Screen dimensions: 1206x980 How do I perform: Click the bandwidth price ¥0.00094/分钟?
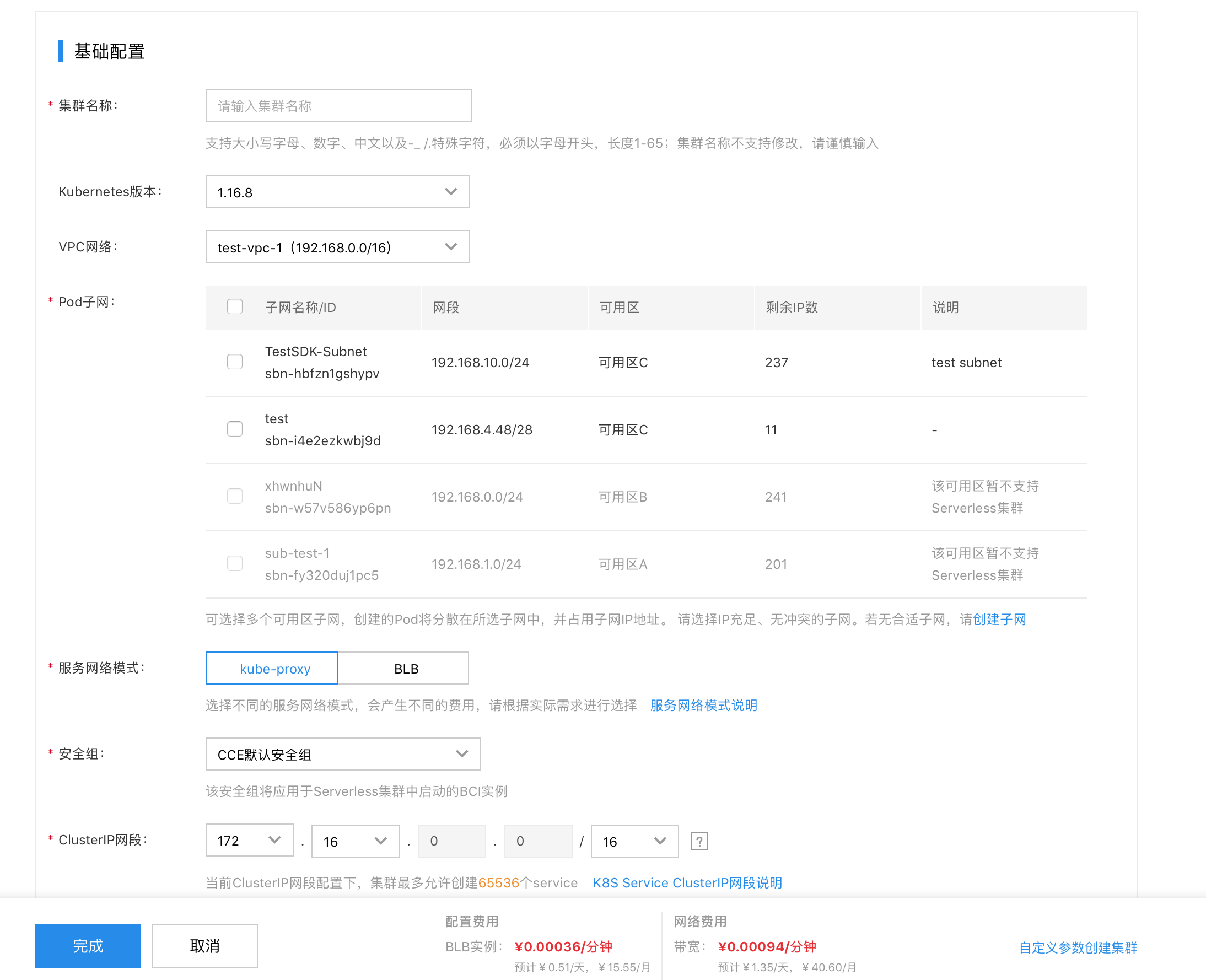coord(767,947)
